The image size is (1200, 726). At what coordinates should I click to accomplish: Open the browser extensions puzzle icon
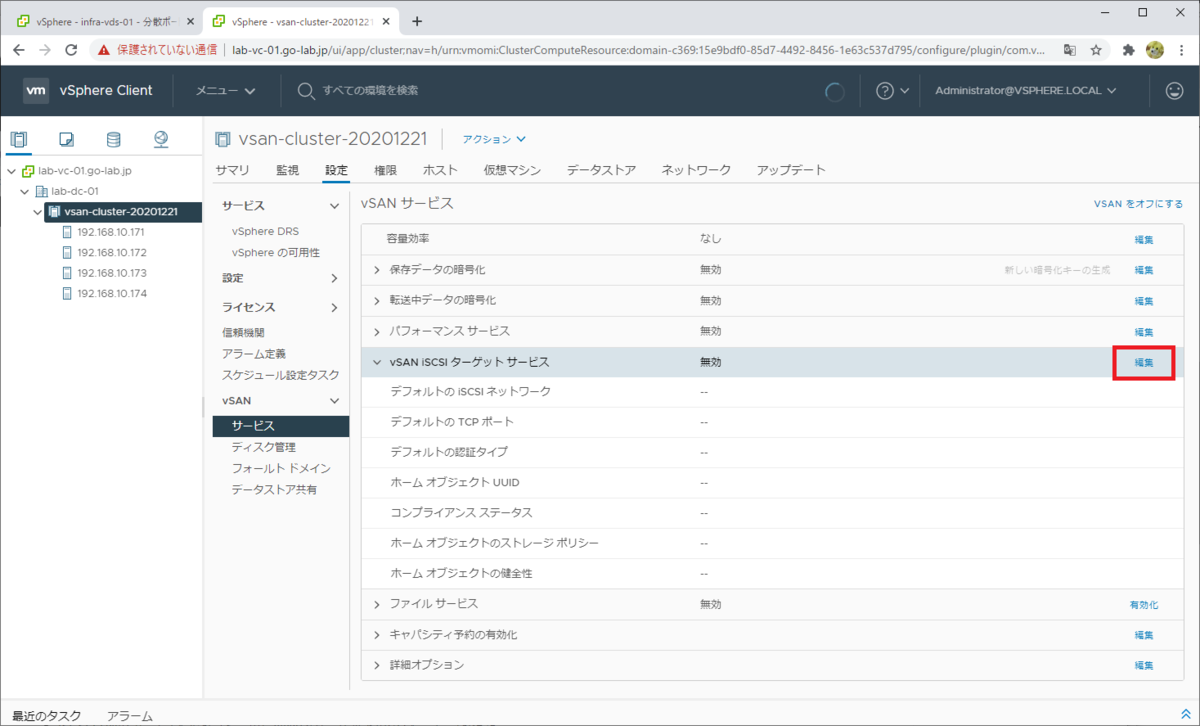pos(1129,49)
